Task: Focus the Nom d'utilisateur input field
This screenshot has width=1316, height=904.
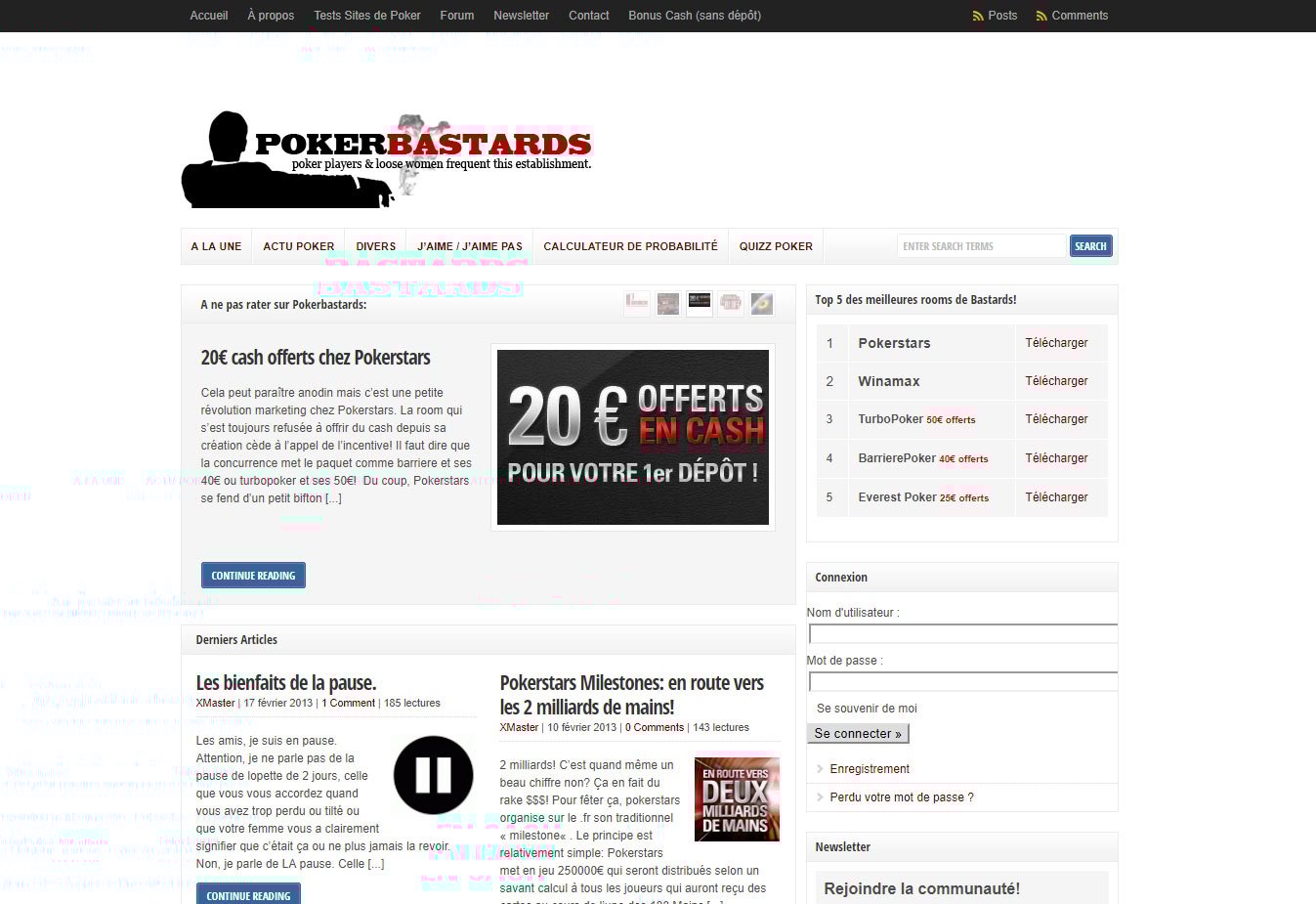Action: coord(963,634)
